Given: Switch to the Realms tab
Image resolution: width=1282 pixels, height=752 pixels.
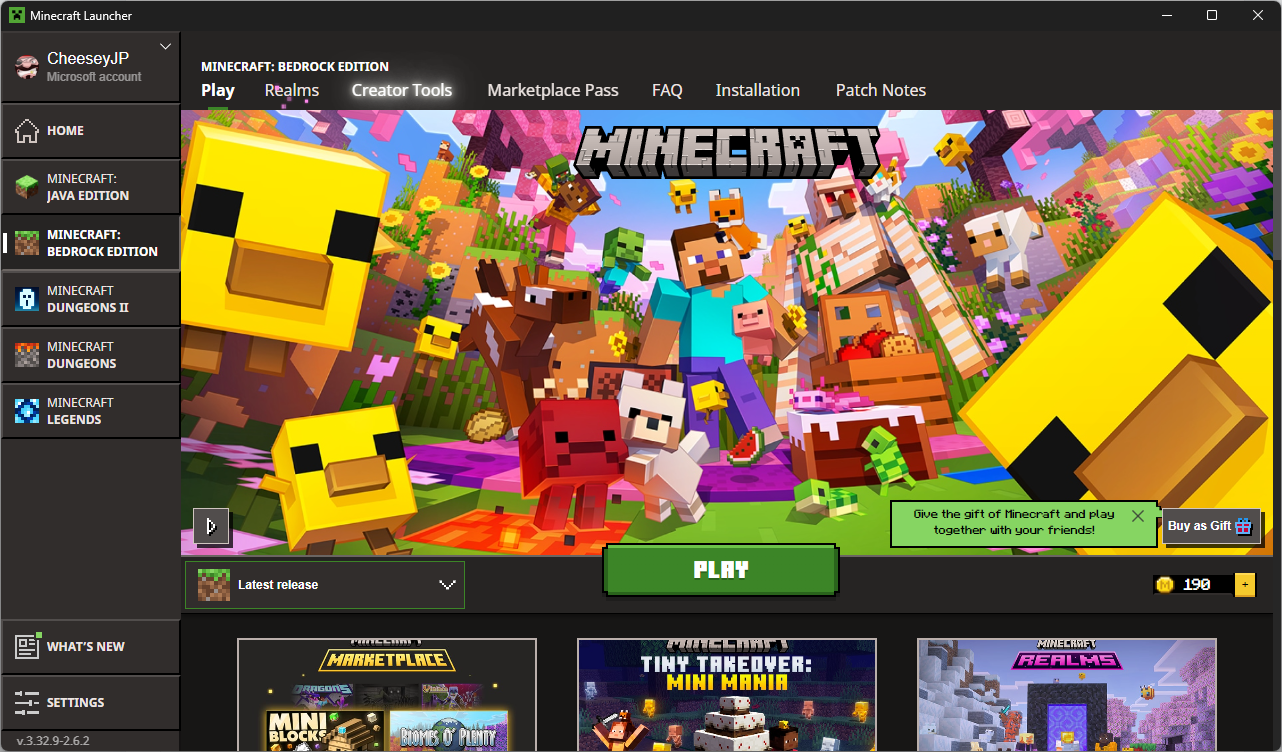Looking at the screenshot, I should pyautogui.click(x=292, y=90).
